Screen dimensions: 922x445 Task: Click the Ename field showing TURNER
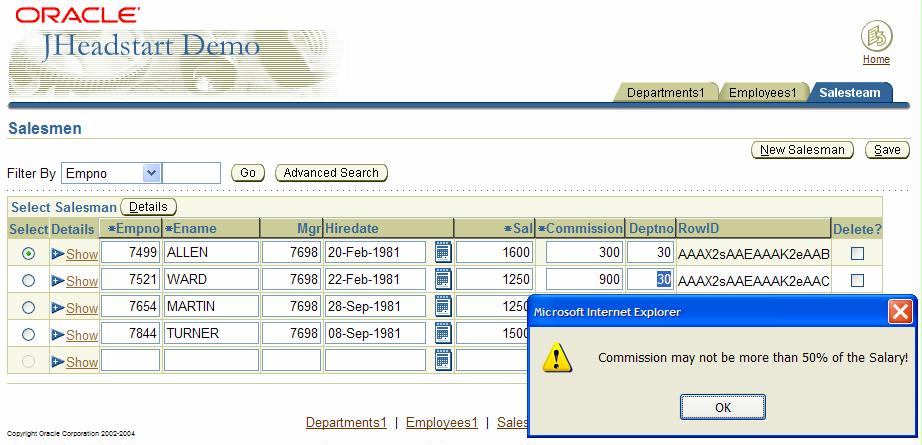pos(211,333)
